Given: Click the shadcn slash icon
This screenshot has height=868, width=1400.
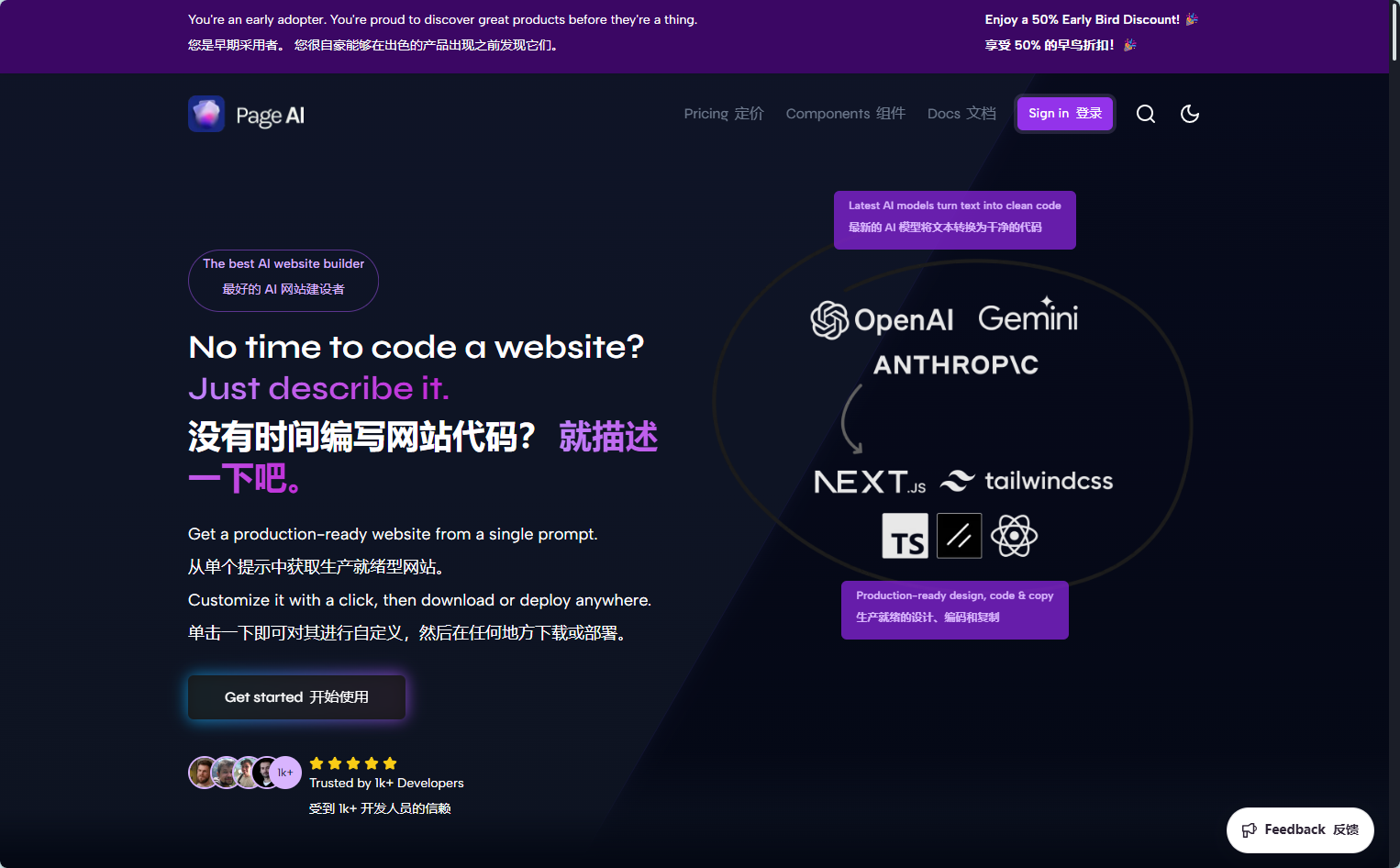Looking at the screenshot, I should 960,536.
